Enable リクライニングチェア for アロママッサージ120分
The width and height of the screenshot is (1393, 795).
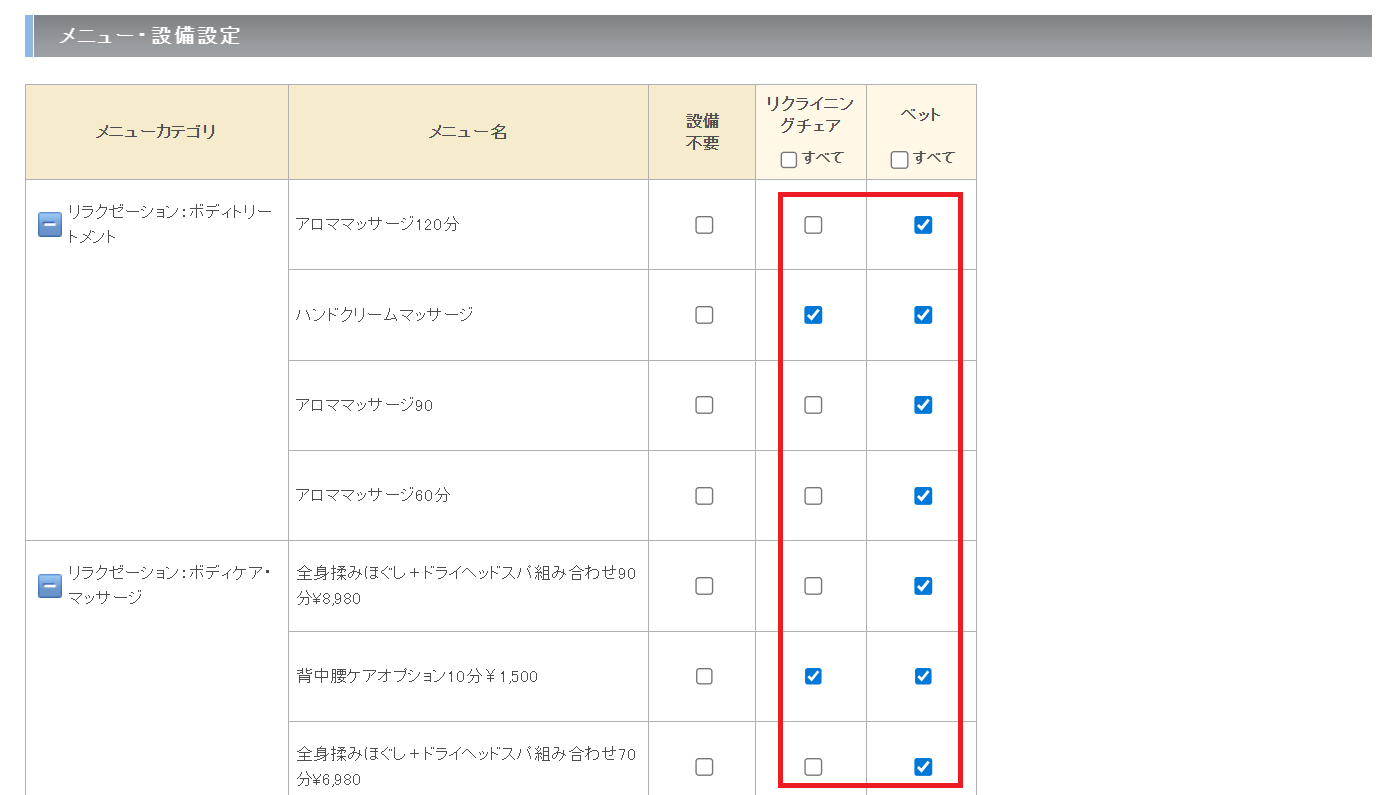pos(813,225)
